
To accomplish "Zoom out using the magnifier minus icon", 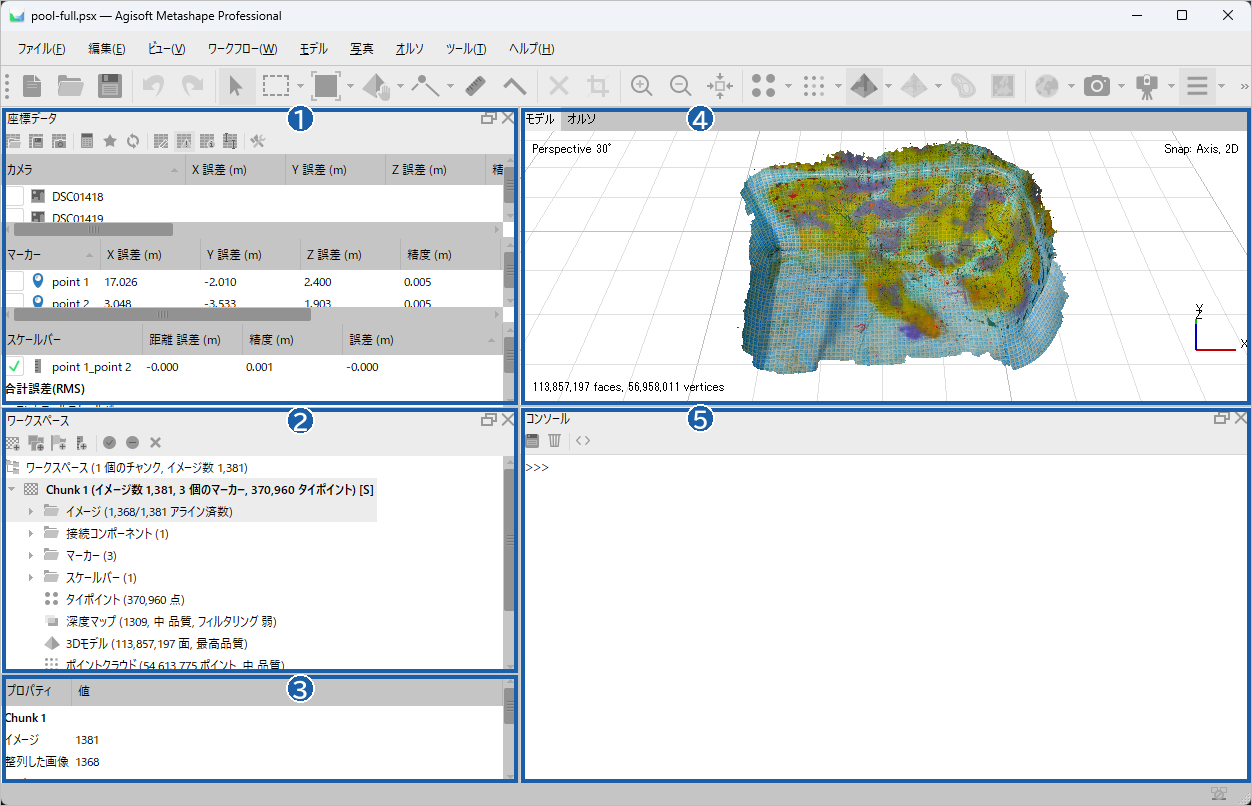I will click(680, 86).
